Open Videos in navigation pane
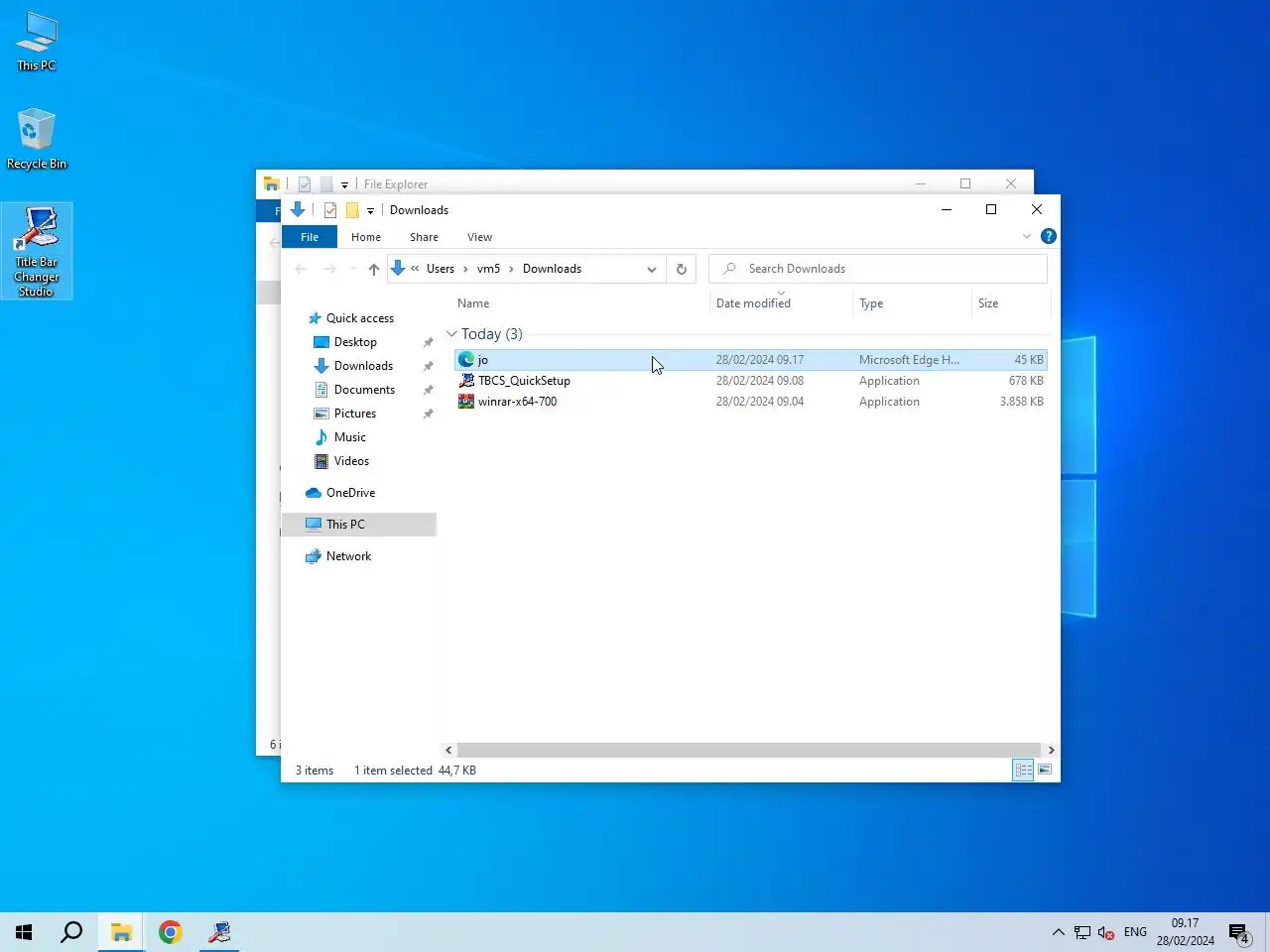 (x=351, y=461)
